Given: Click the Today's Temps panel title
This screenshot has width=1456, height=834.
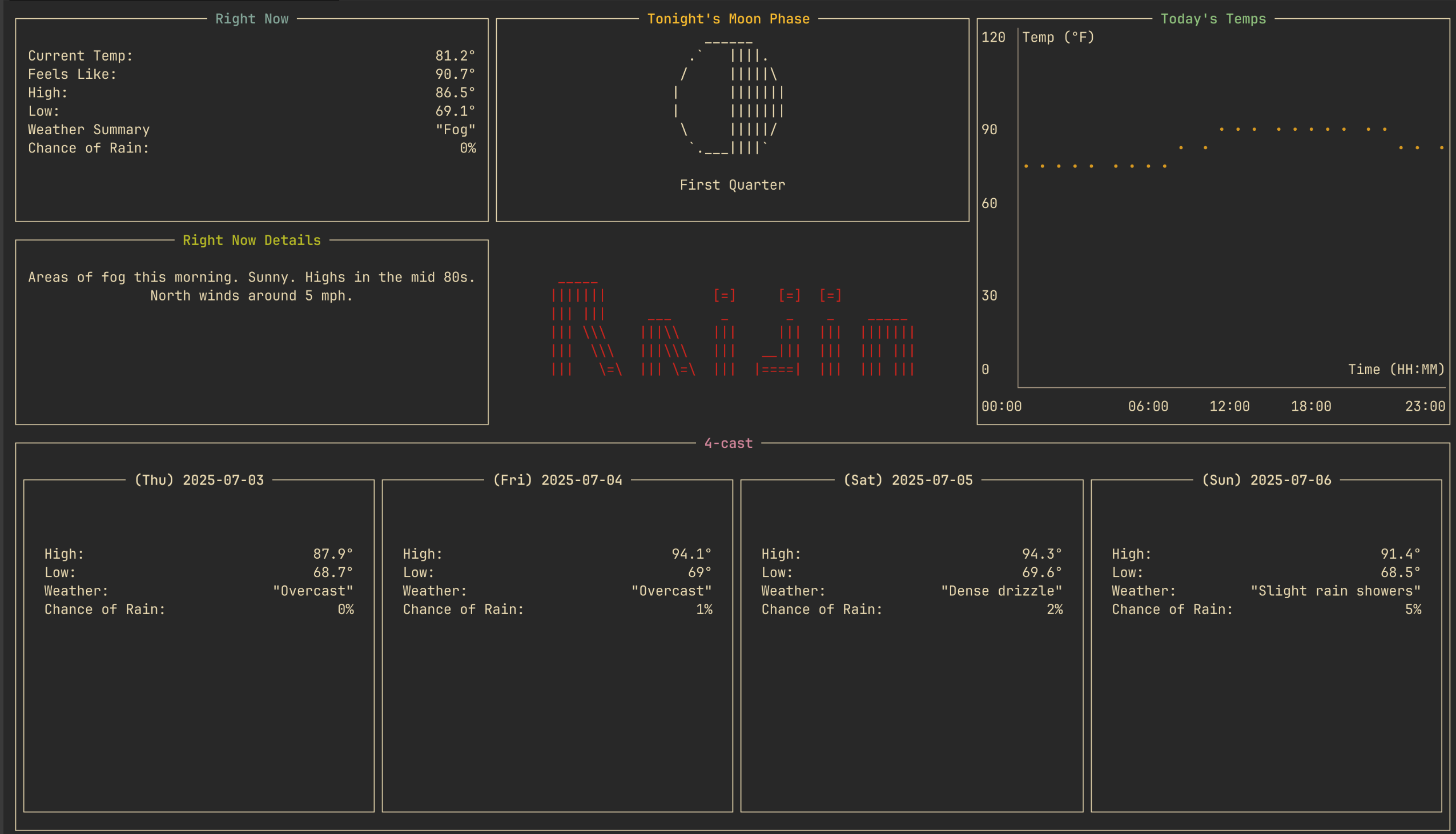Looking at the screenshot, I should pyautogui.click(x=1213, y=19).
